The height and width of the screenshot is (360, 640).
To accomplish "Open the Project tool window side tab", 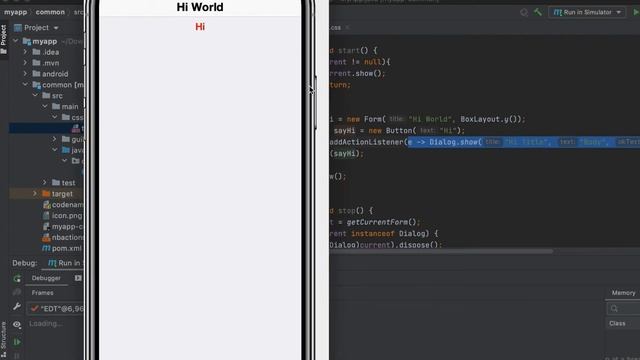I will coord(4,40).
